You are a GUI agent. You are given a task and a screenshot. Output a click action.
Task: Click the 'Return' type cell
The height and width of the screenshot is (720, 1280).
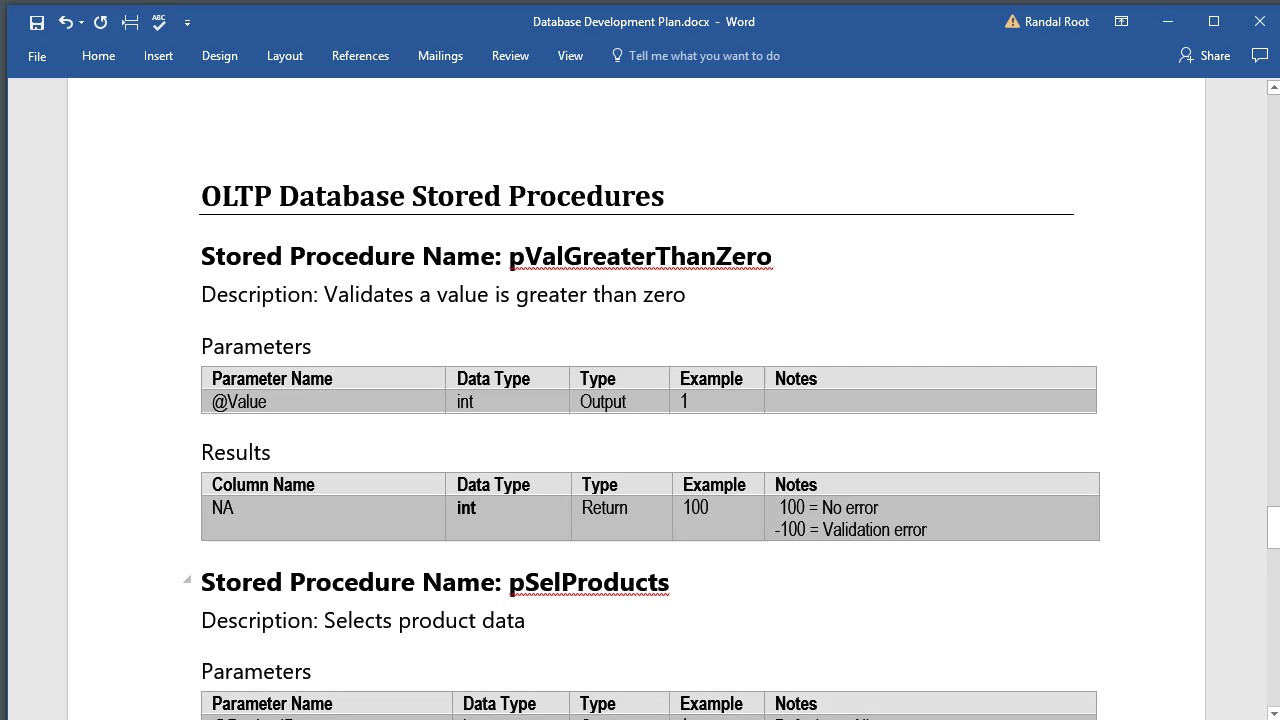(x=621, y=518)
